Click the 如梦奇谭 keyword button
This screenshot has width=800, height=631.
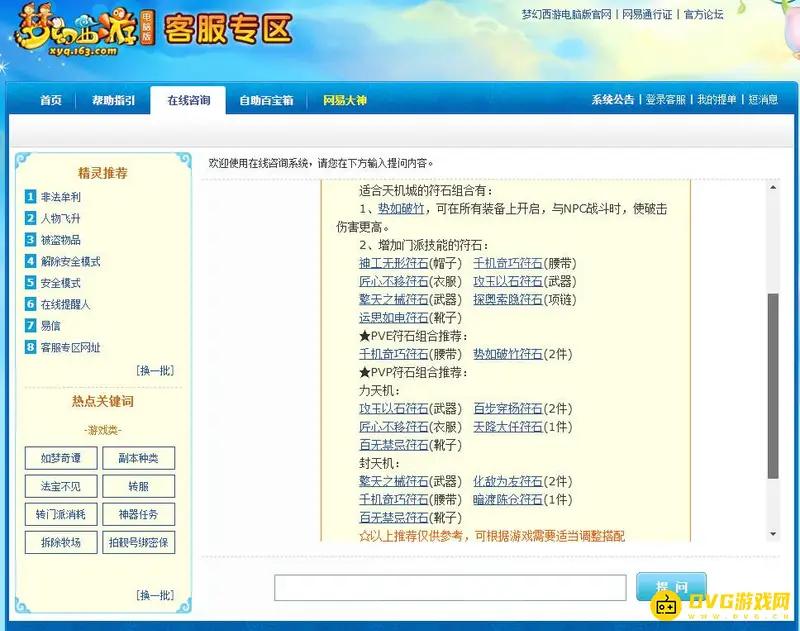pyautogui.click(x=61, y=458)
